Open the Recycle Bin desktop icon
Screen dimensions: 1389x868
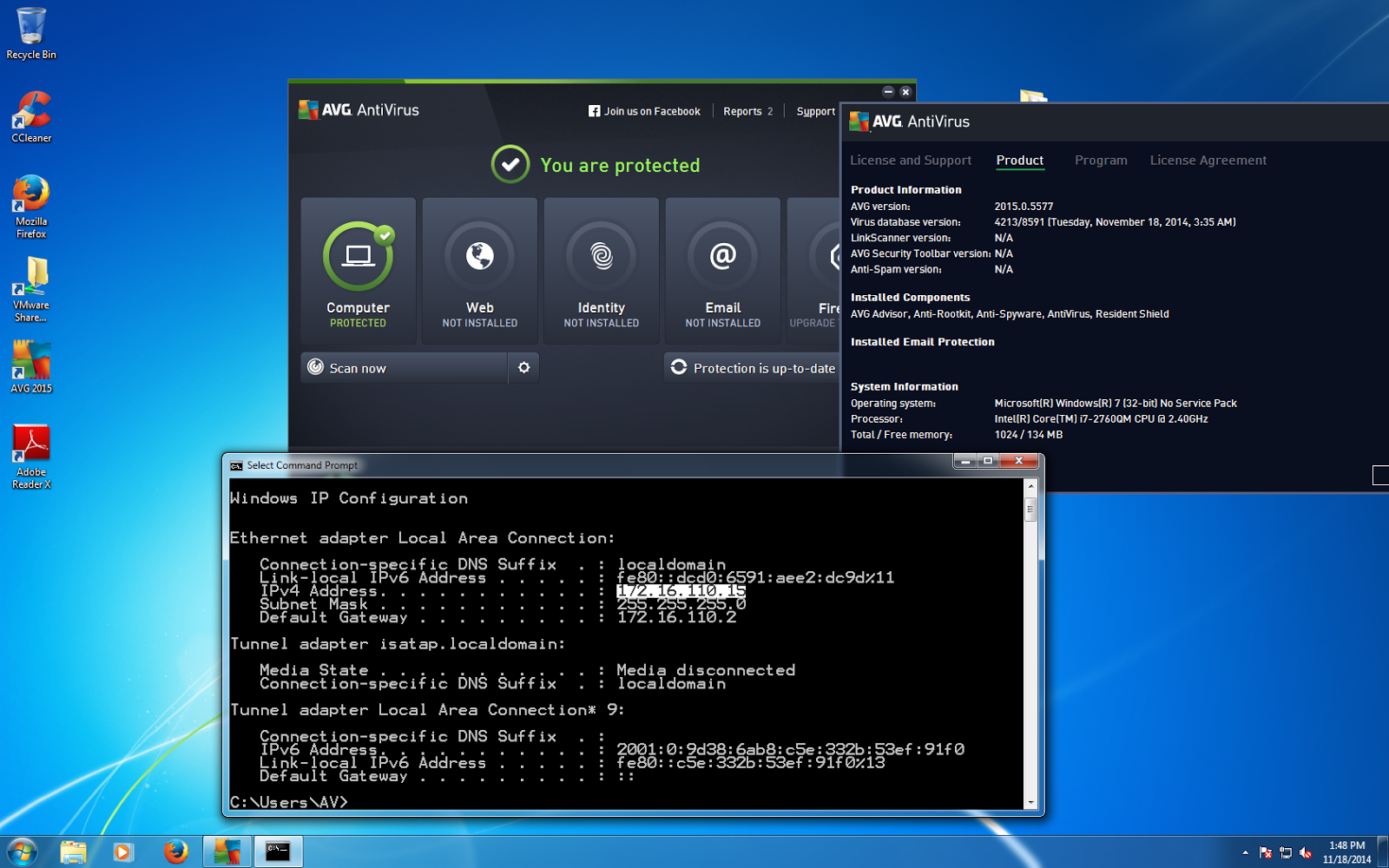pyautogui.click(x=31, y=34)
